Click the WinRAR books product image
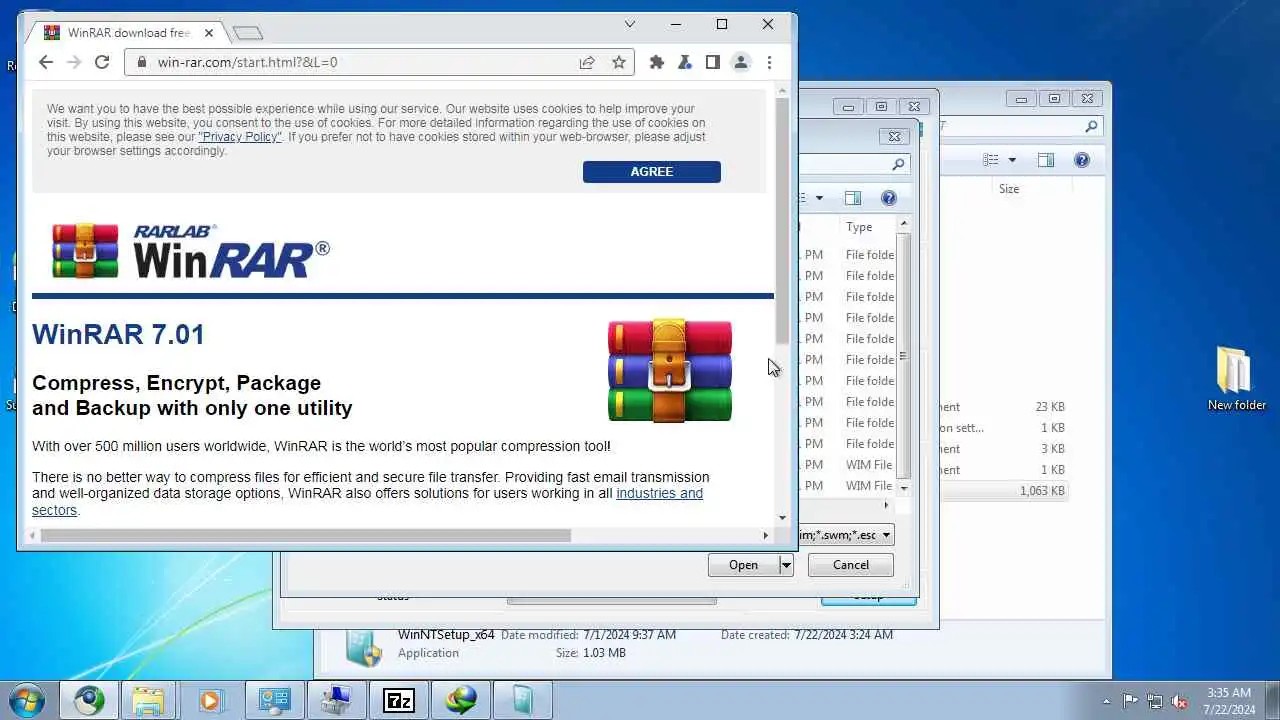Screen dimensions: 1280x720 (670, 370)
